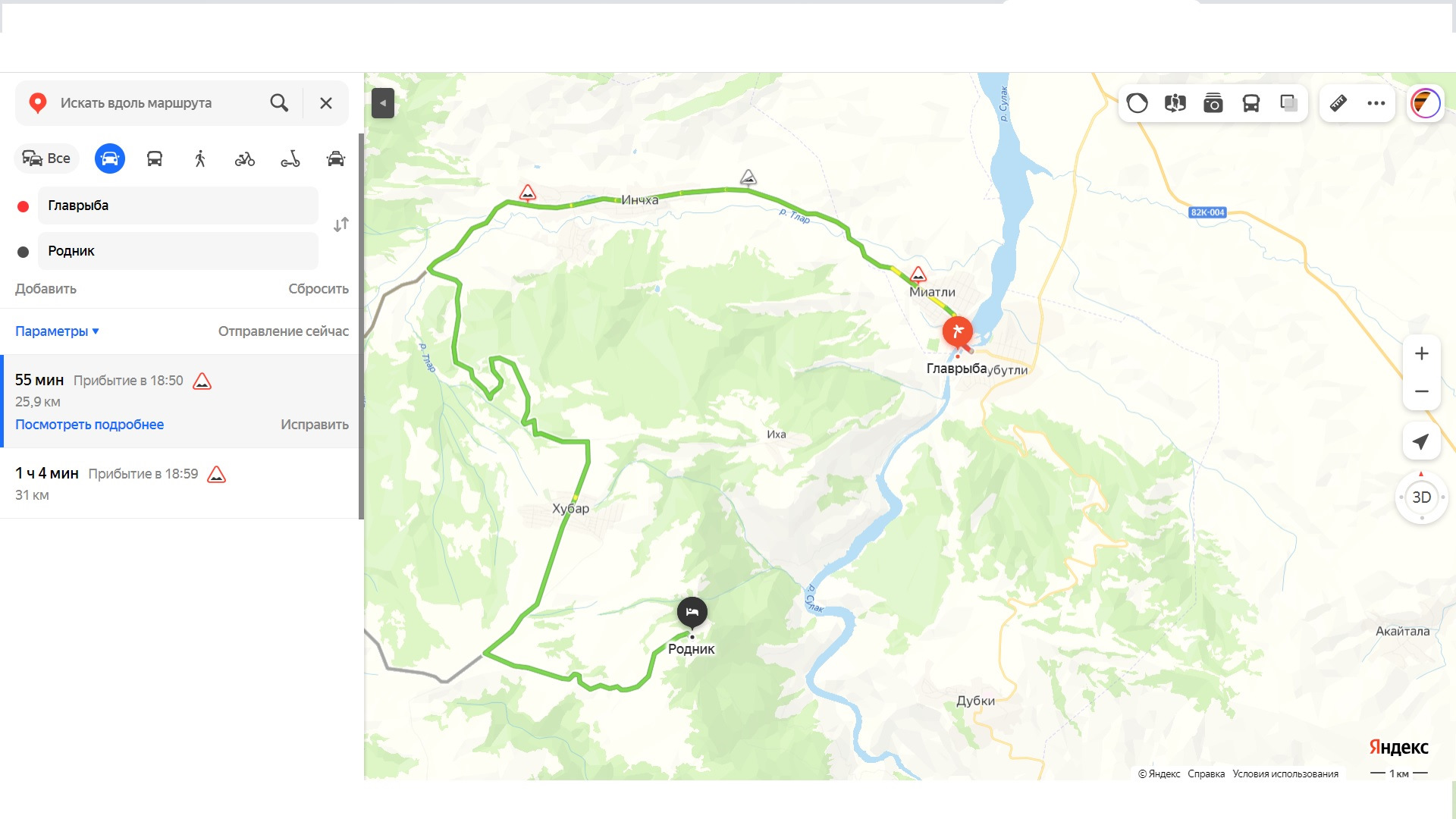This screenshot has width=1456, height=819.
Task: Click the Родник destination input field
Action: pos(178,251)
